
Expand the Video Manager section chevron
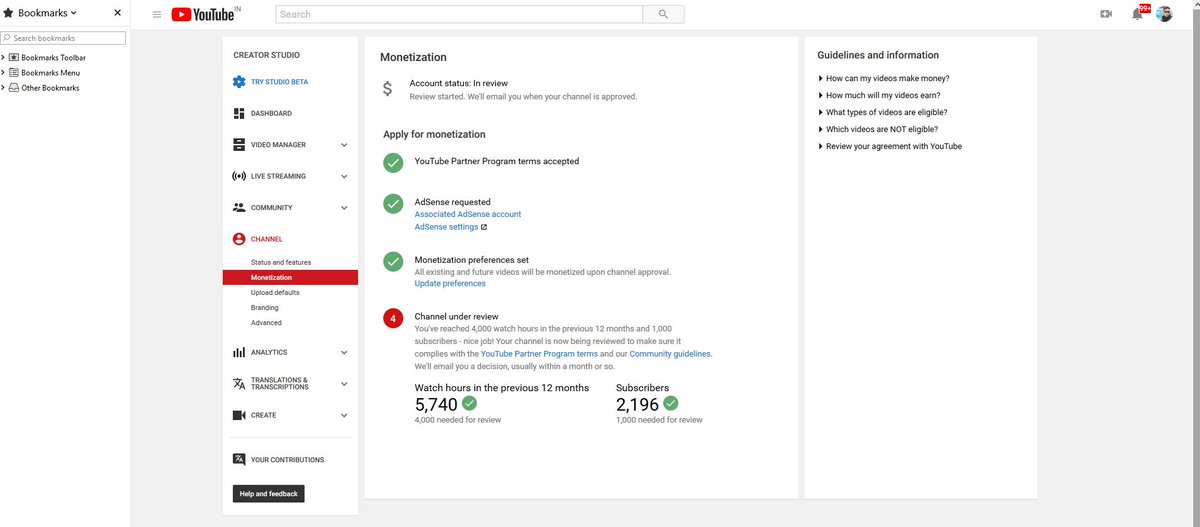[344, 145]
